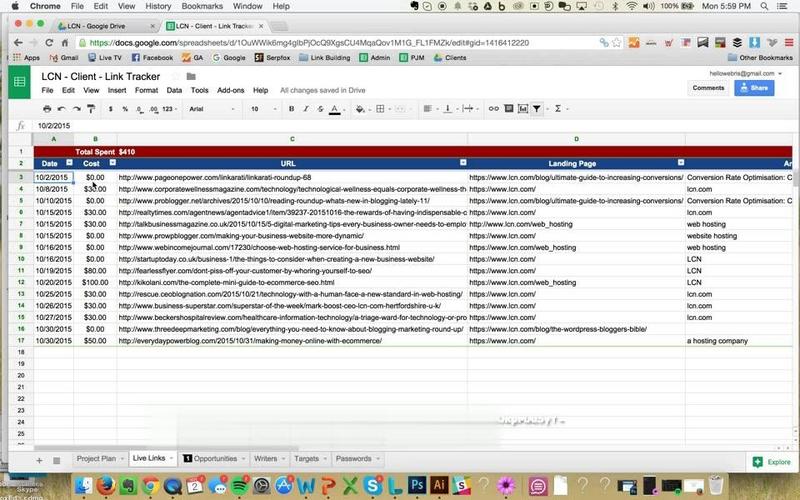
Task: Open Spotify from the dock
Action: point(239,485)
